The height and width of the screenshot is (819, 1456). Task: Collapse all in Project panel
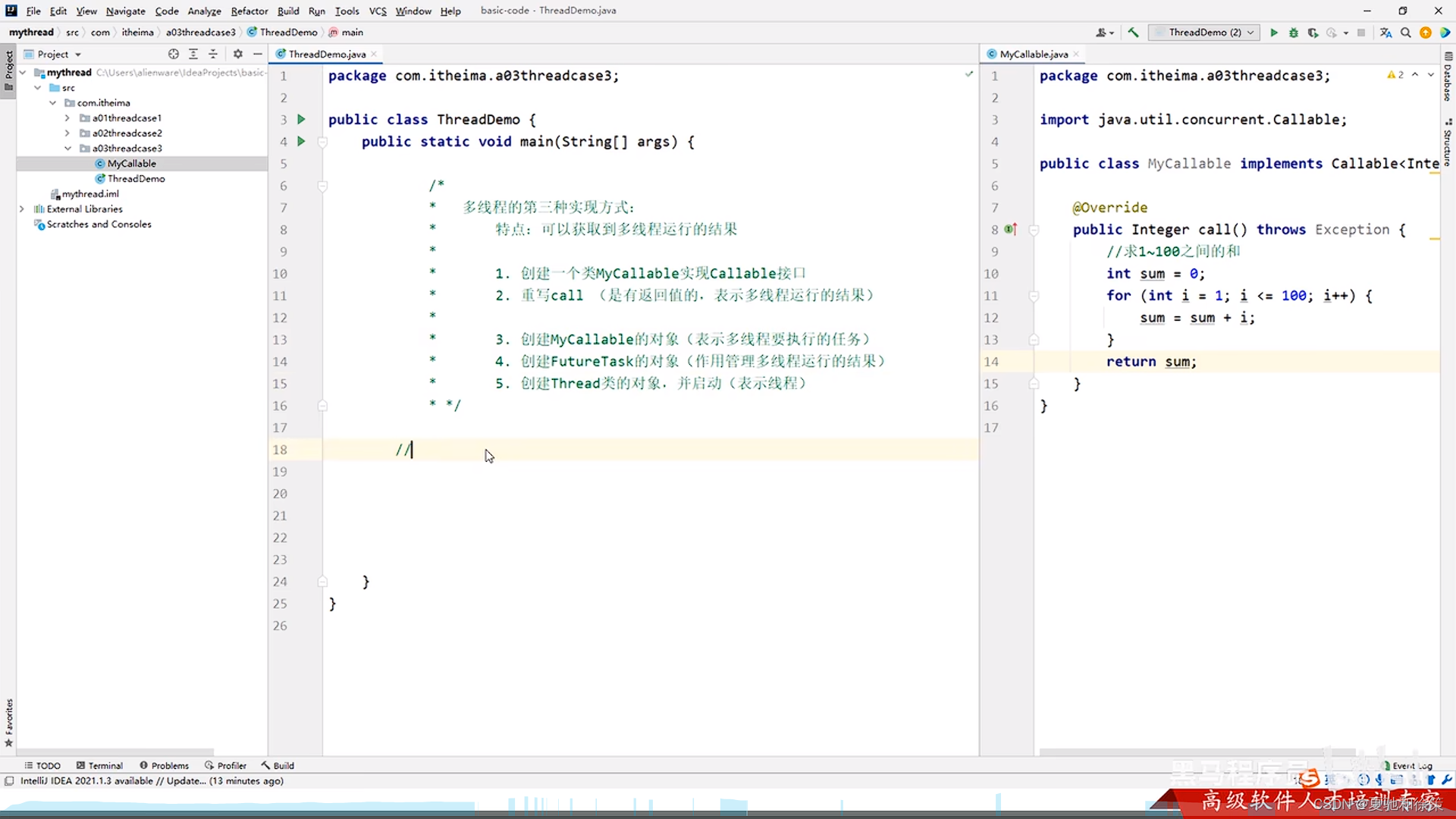(x=213, y=54)
